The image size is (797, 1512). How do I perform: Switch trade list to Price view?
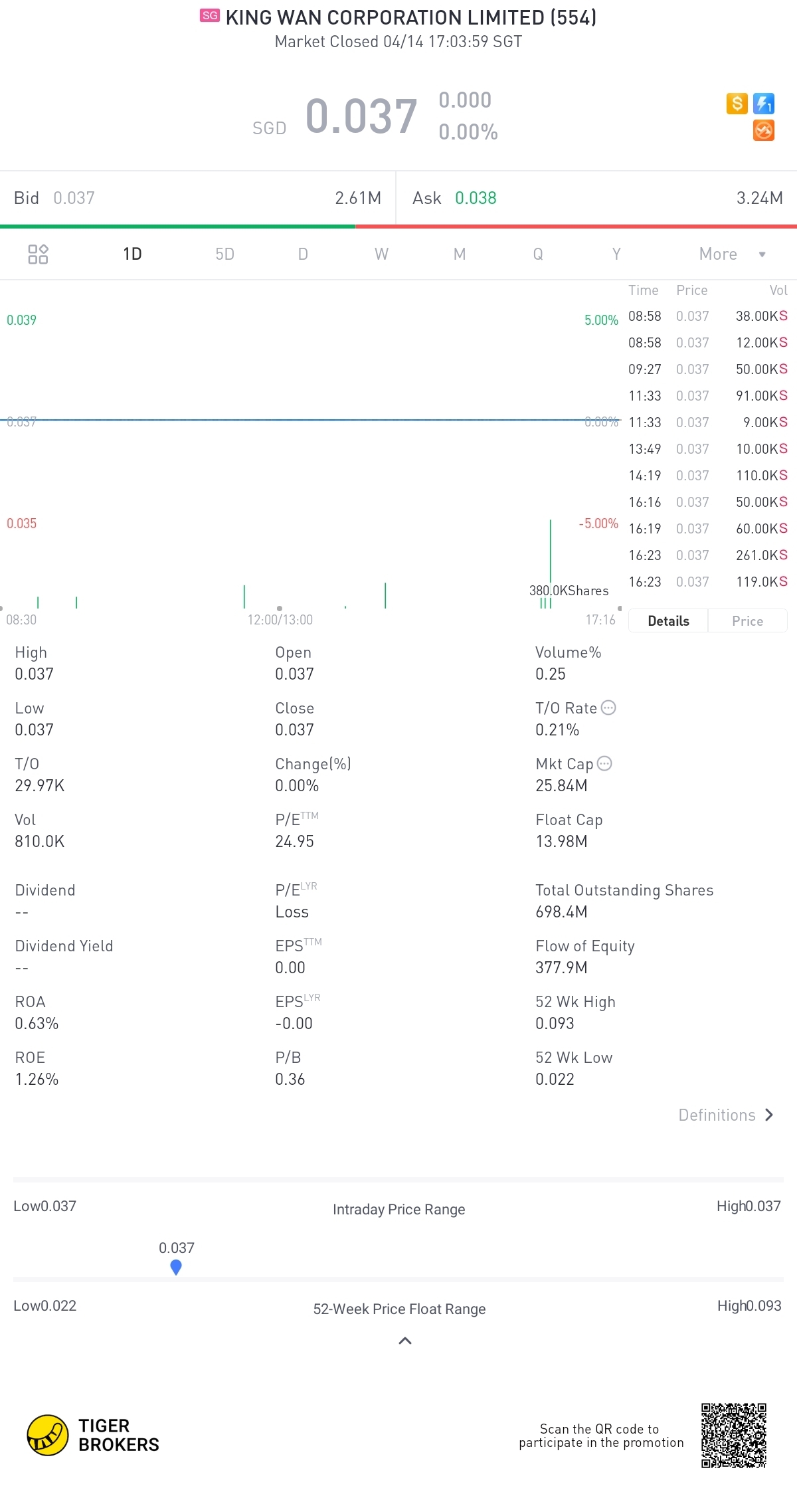(x=747, y=620)
